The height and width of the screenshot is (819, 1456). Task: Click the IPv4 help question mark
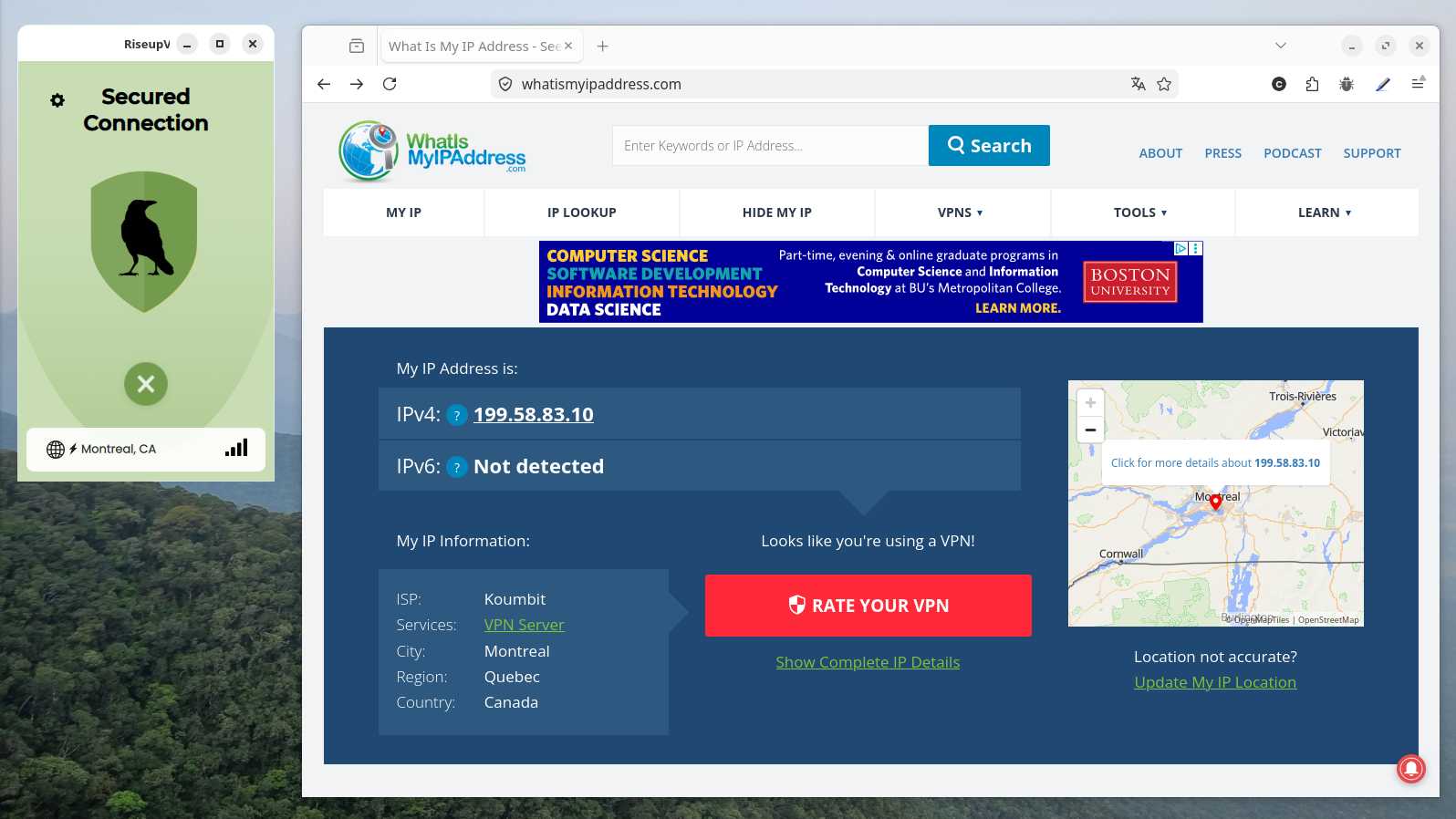pyautogui.click(x=457, y=415)
